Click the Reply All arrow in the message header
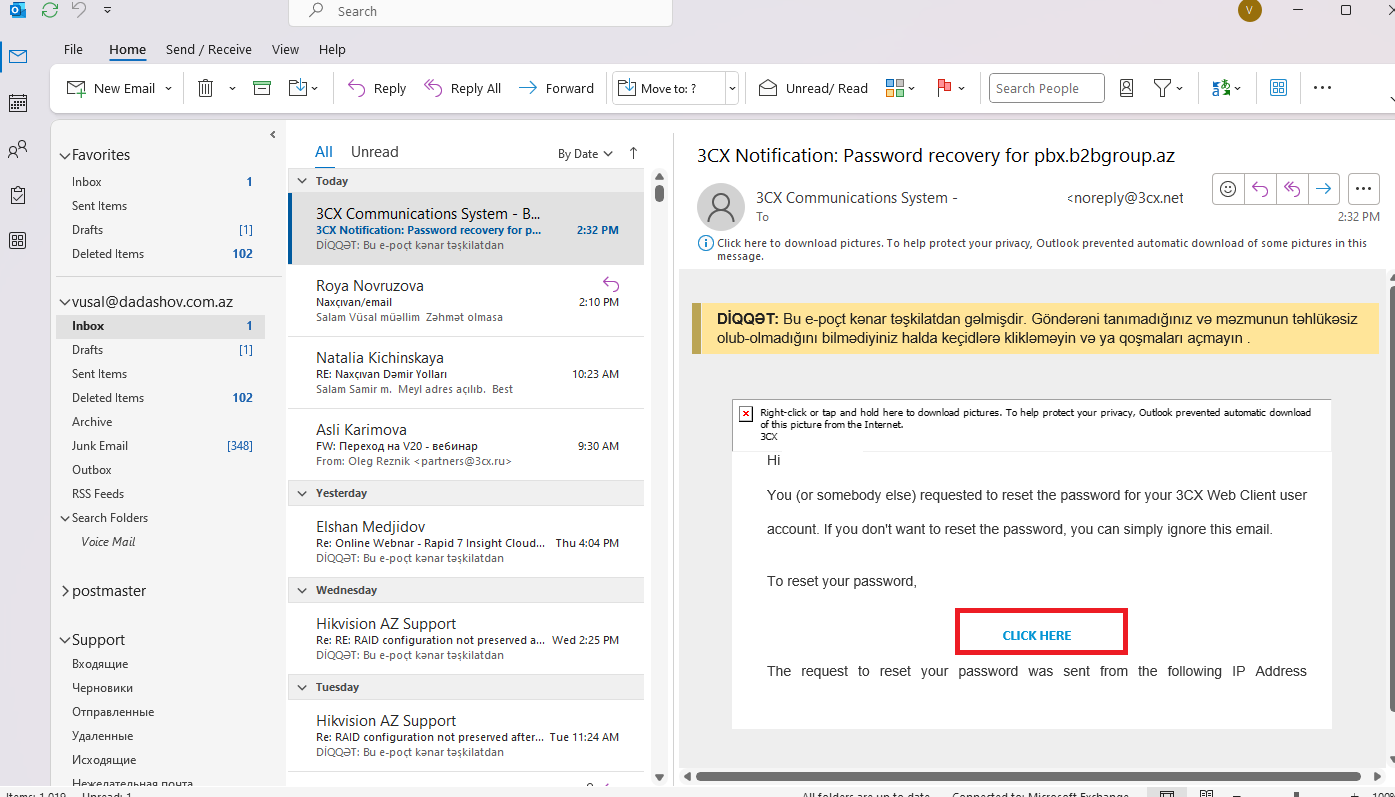 1292,188
